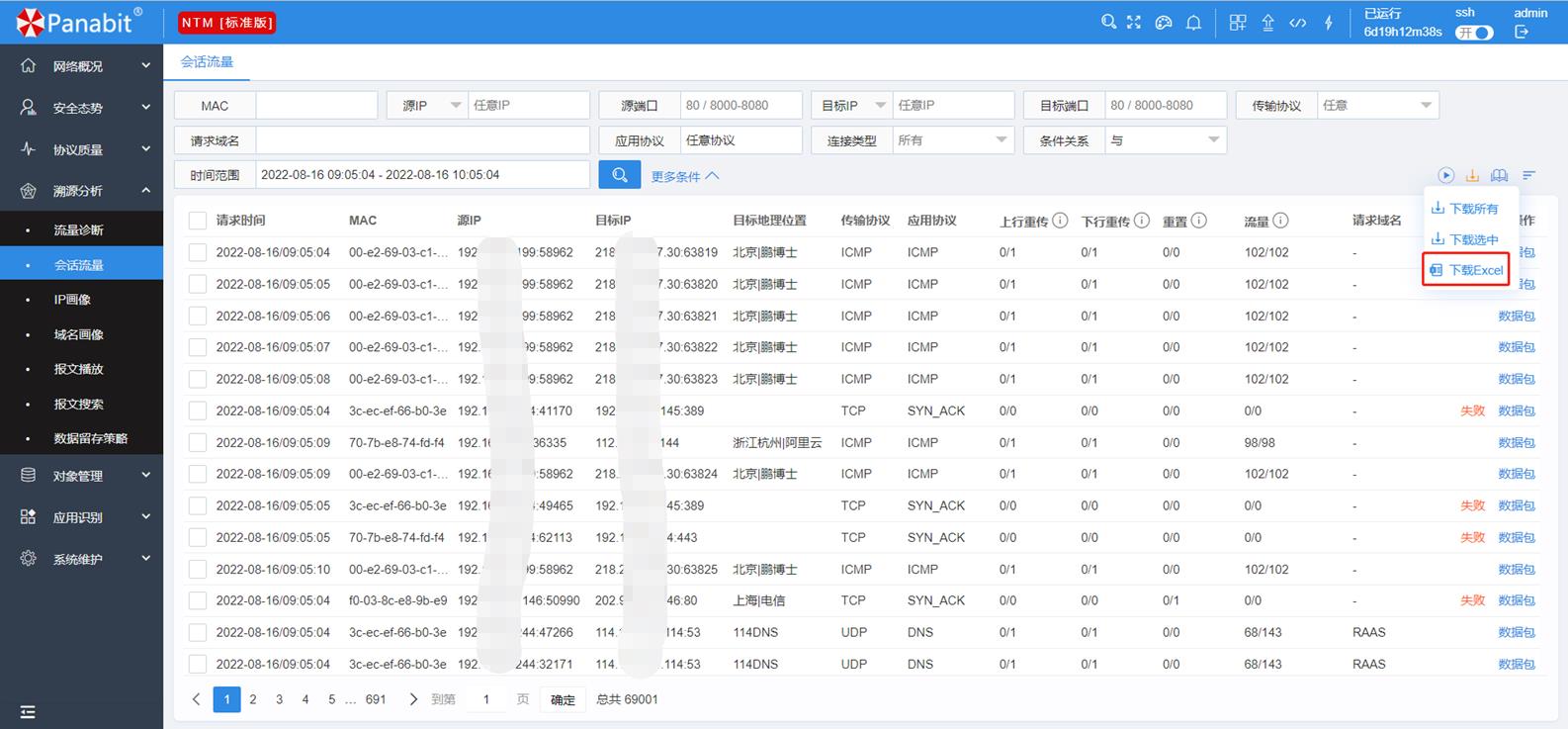
Task: Tick the select-all checkbox in the table header
Action: tap(198, 221)
